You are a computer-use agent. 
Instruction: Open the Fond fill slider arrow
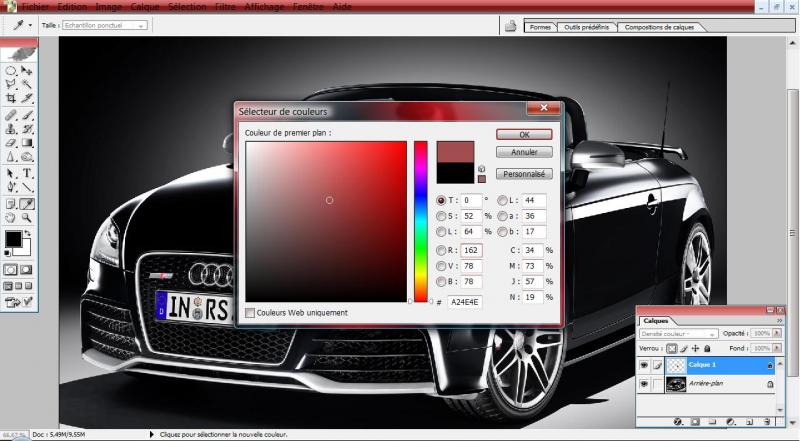point(777,348)
